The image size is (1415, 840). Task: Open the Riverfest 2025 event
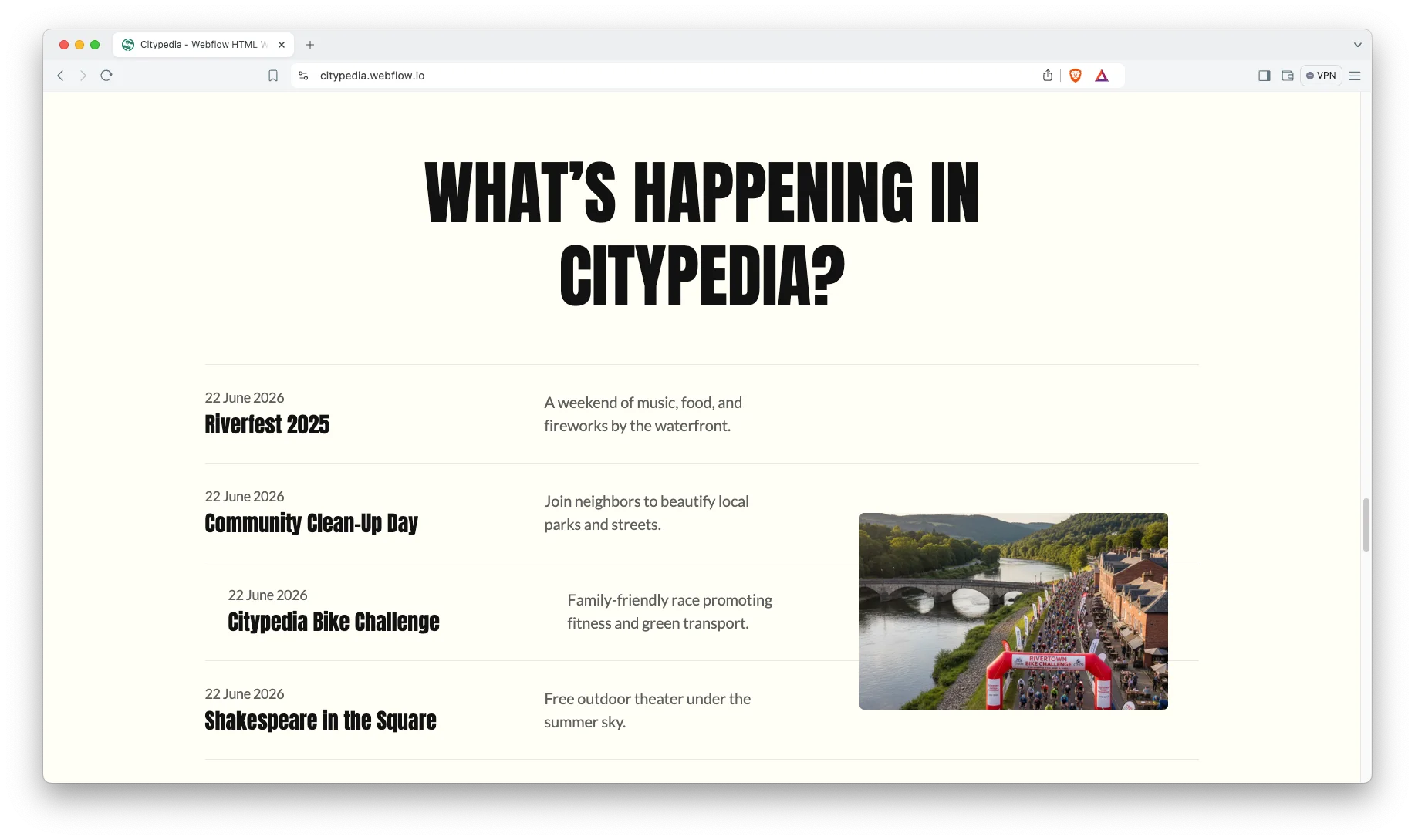point(267,425)
